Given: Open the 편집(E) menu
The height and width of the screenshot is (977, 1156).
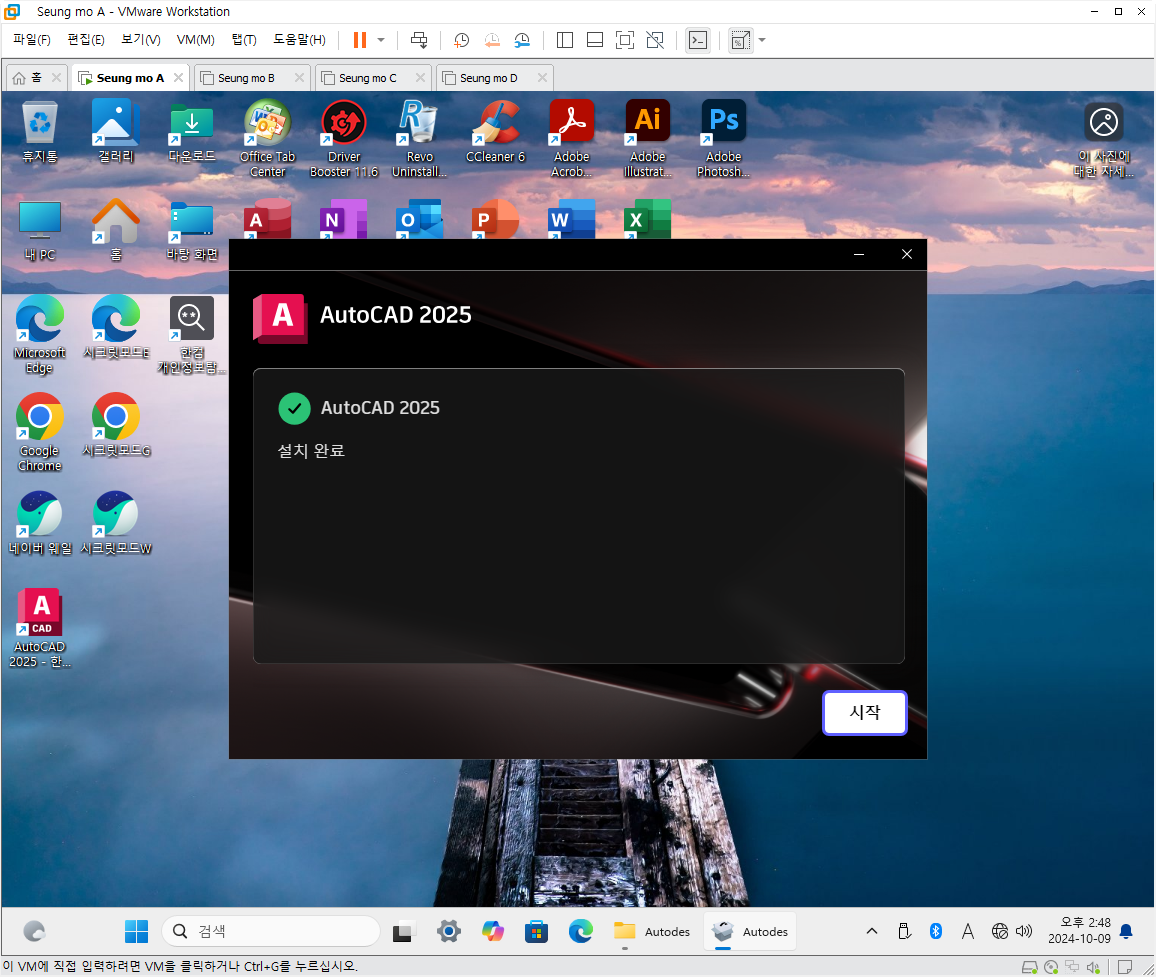Looking at the screenshot, I should [86, 40].
